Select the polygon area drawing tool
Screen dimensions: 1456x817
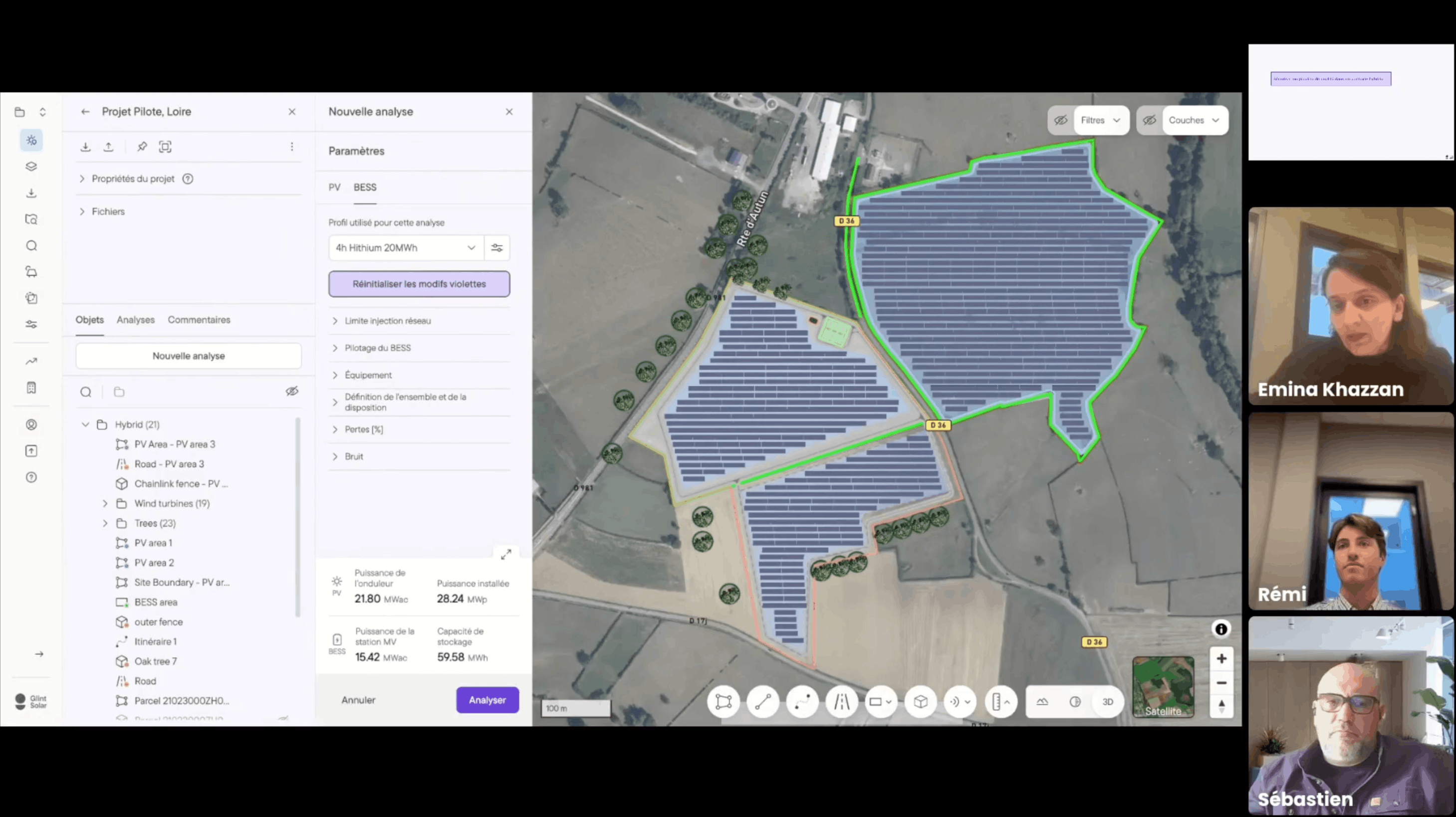[x=724, y=702]
